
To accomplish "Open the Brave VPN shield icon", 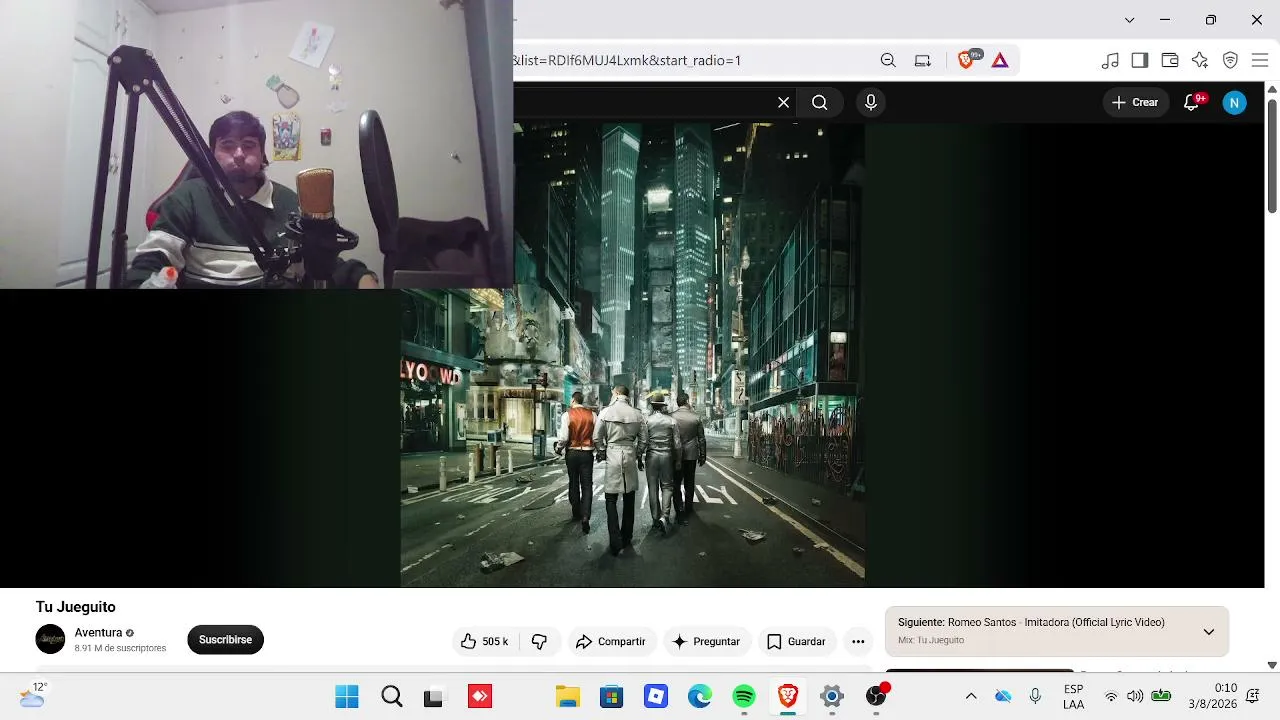I will 1231,60.
